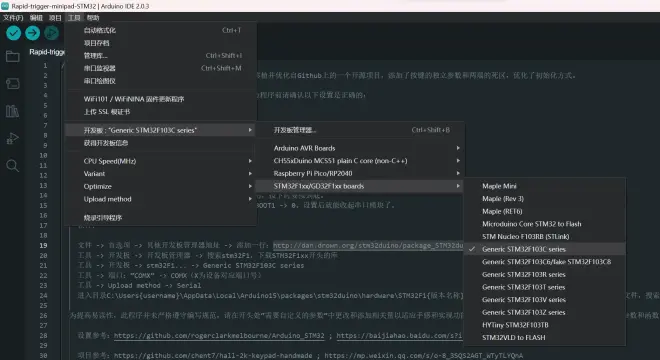
Task: Select the Maple Mini board
Action: pyautogui.click(x=545, y=186)
